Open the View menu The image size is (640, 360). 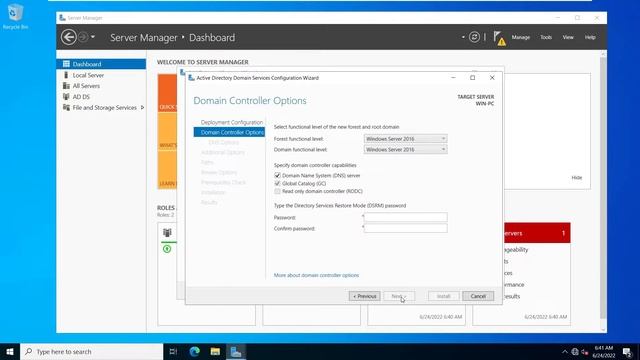[568, 37]
